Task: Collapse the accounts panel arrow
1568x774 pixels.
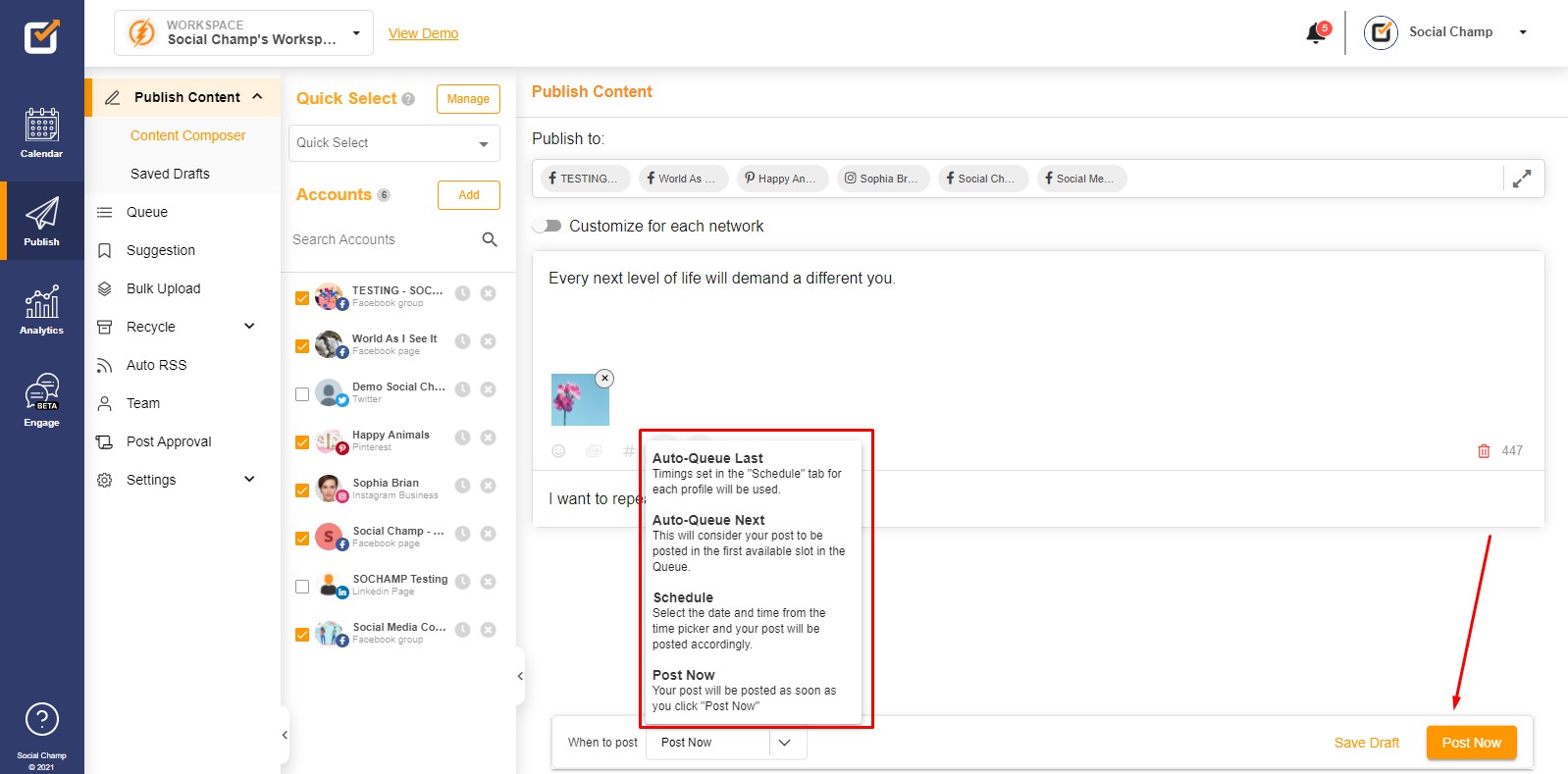Action: (x=520, y=676)
